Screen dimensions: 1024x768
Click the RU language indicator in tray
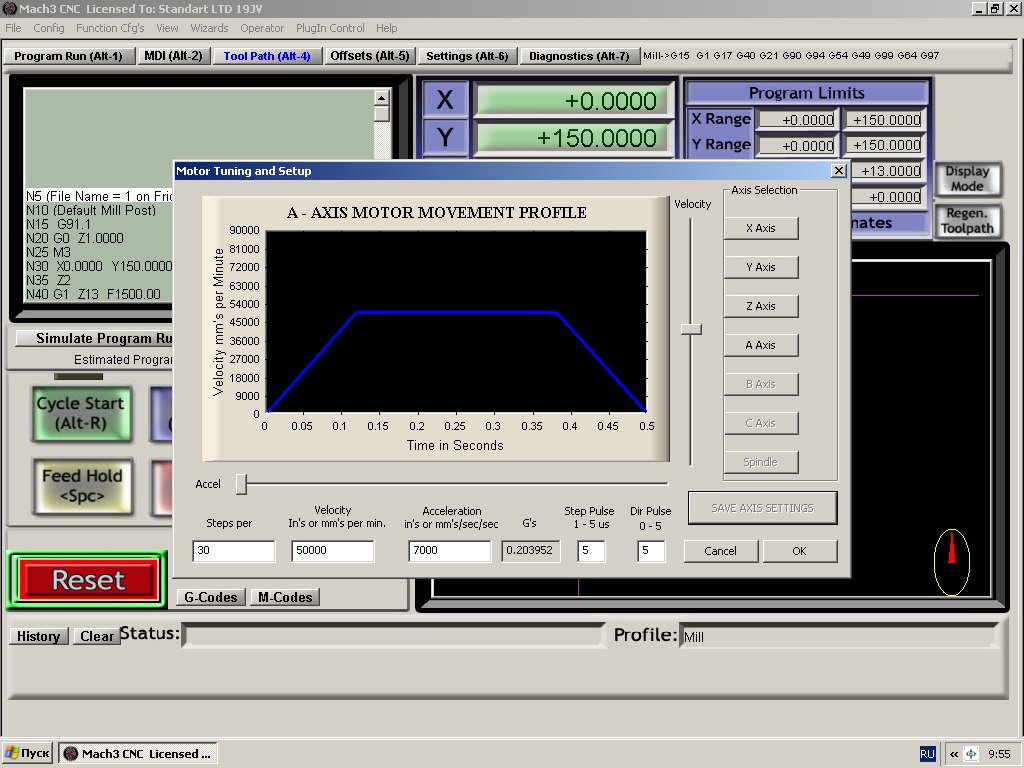click(x=927, y=754)
